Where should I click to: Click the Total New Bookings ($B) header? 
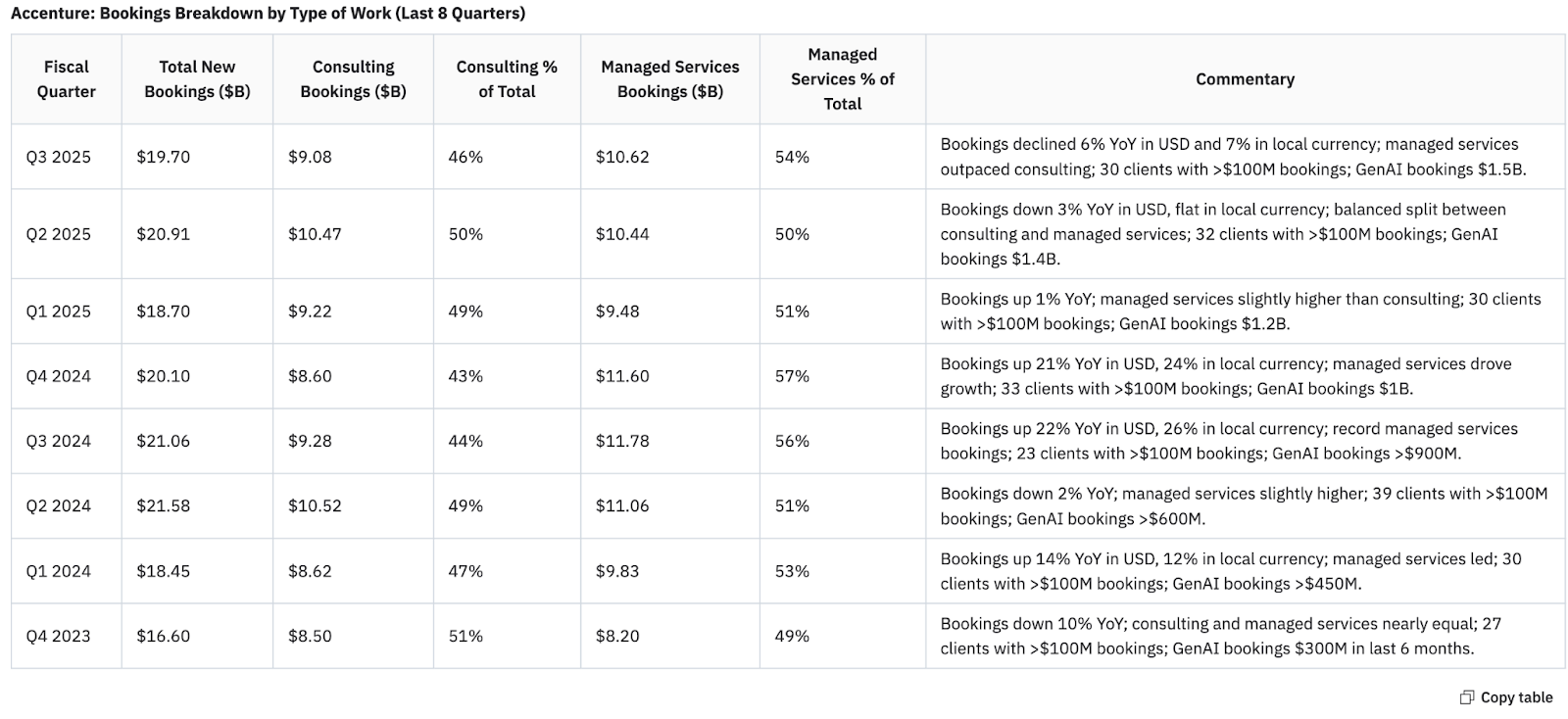point(197,79)
